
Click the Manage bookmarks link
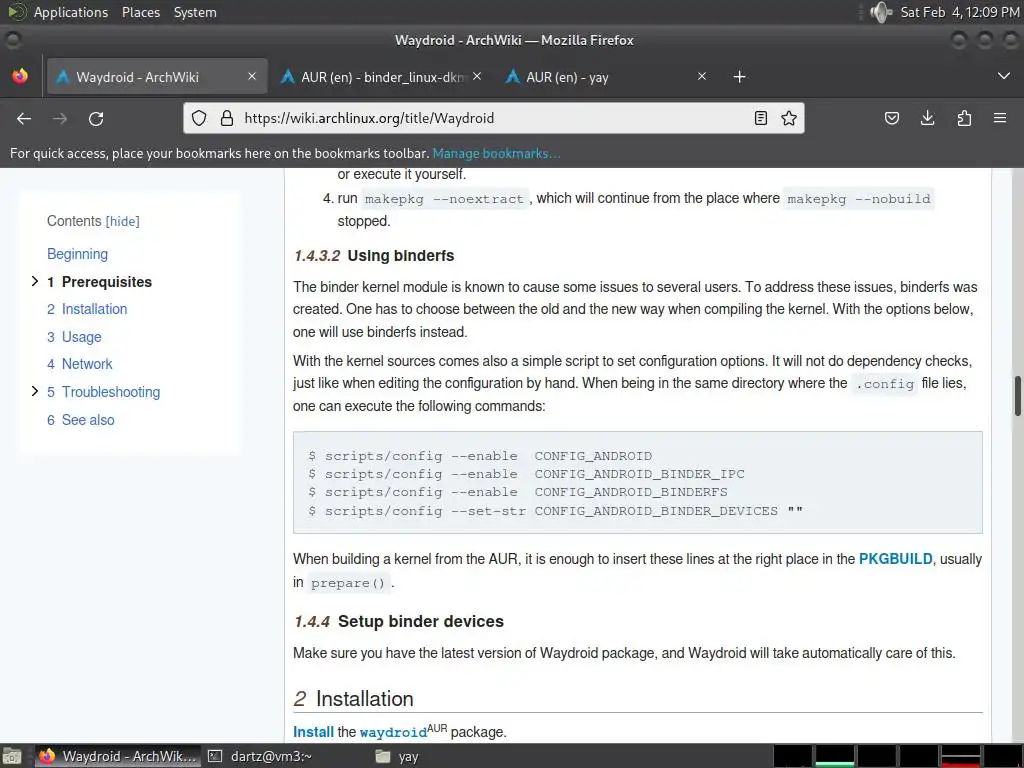coord(496,153)
